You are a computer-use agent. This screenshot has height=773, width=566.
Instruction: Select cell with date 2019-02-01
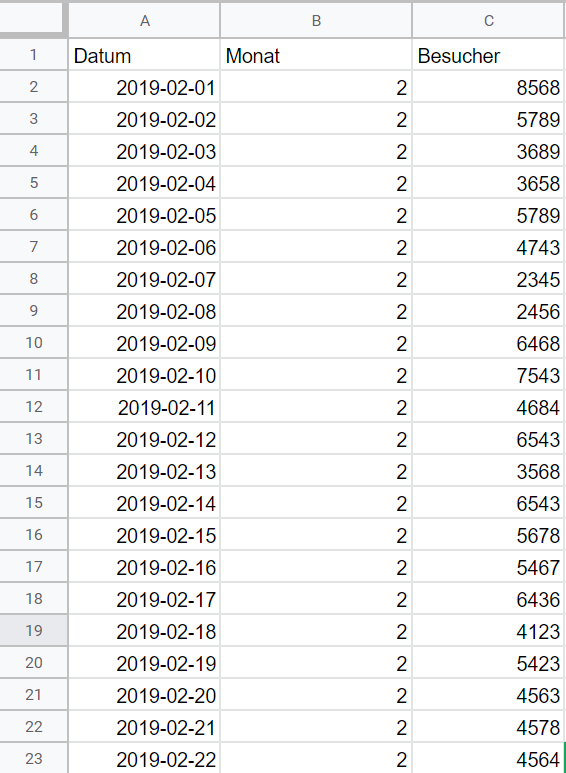pos(144,87)
